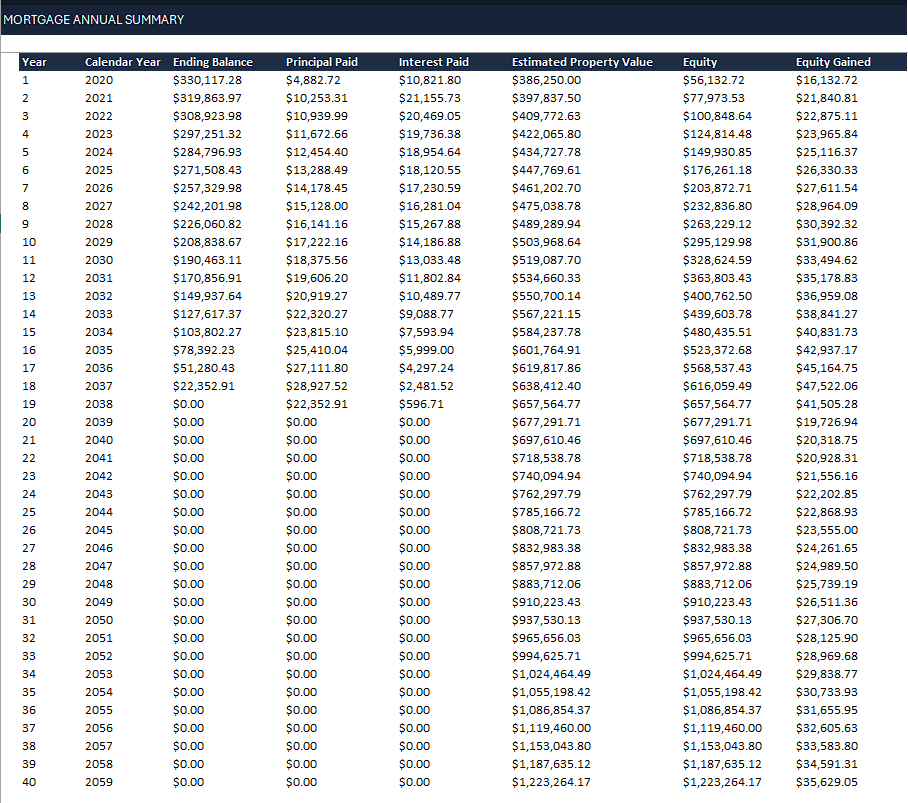Image resolution: width=908 pixels, height=803 pixels.
Task: Click property value cell $1,024,464.49
Action: pyautogui.click(x=551, y=673)
